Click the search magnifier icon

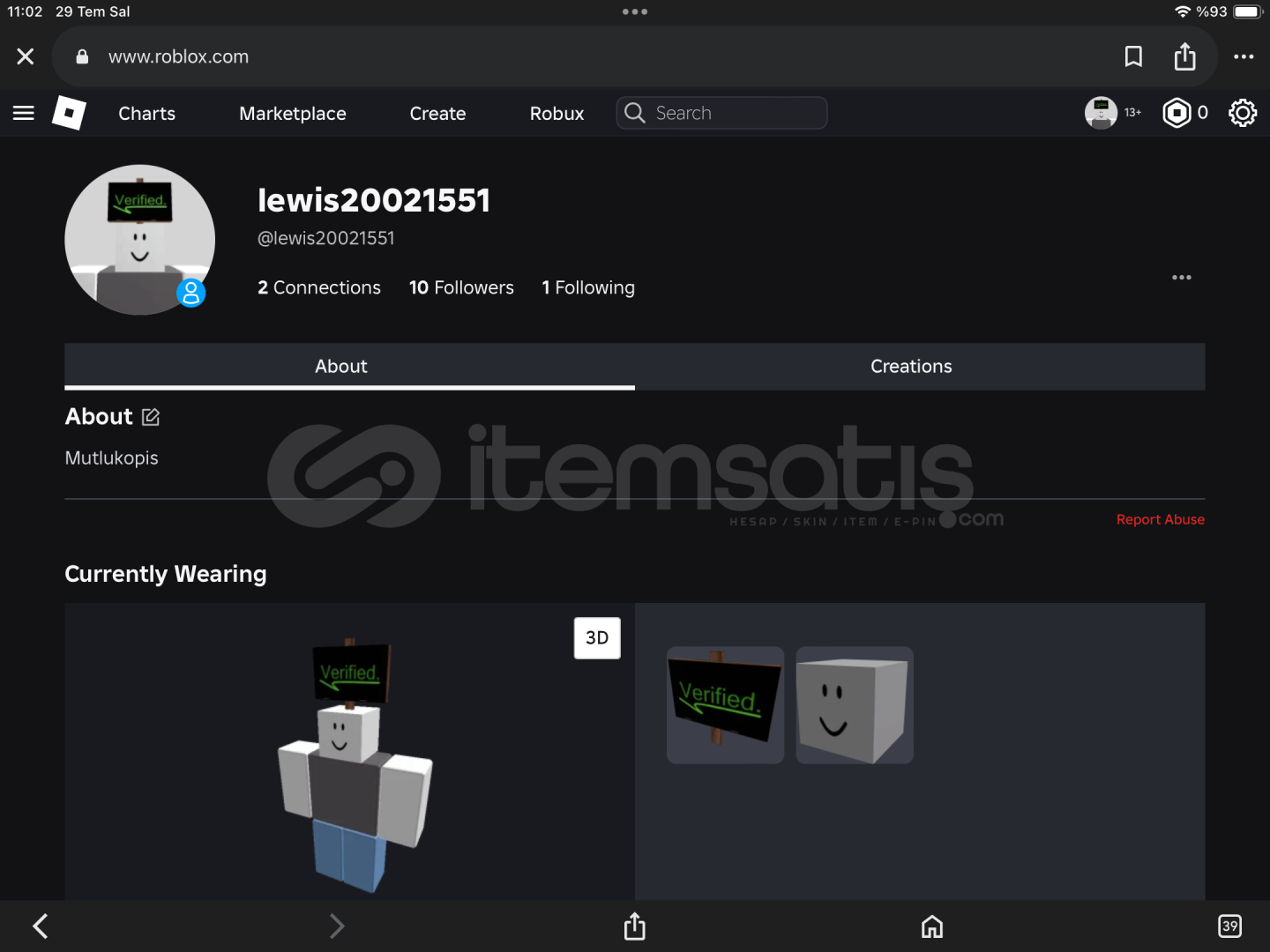tap(634, 113)
